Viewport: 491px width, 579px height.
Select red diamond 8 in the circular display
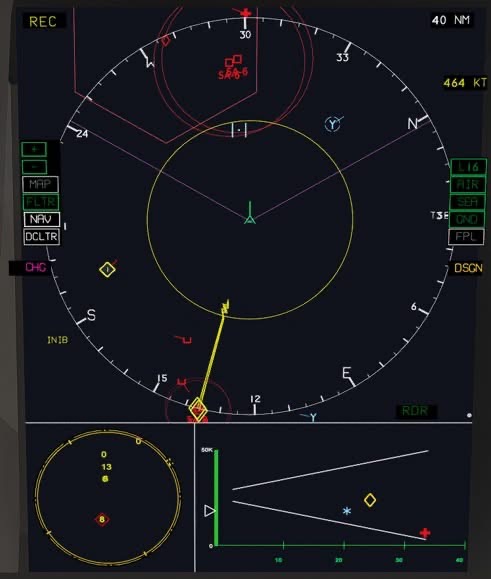click(x=102, y=520)
